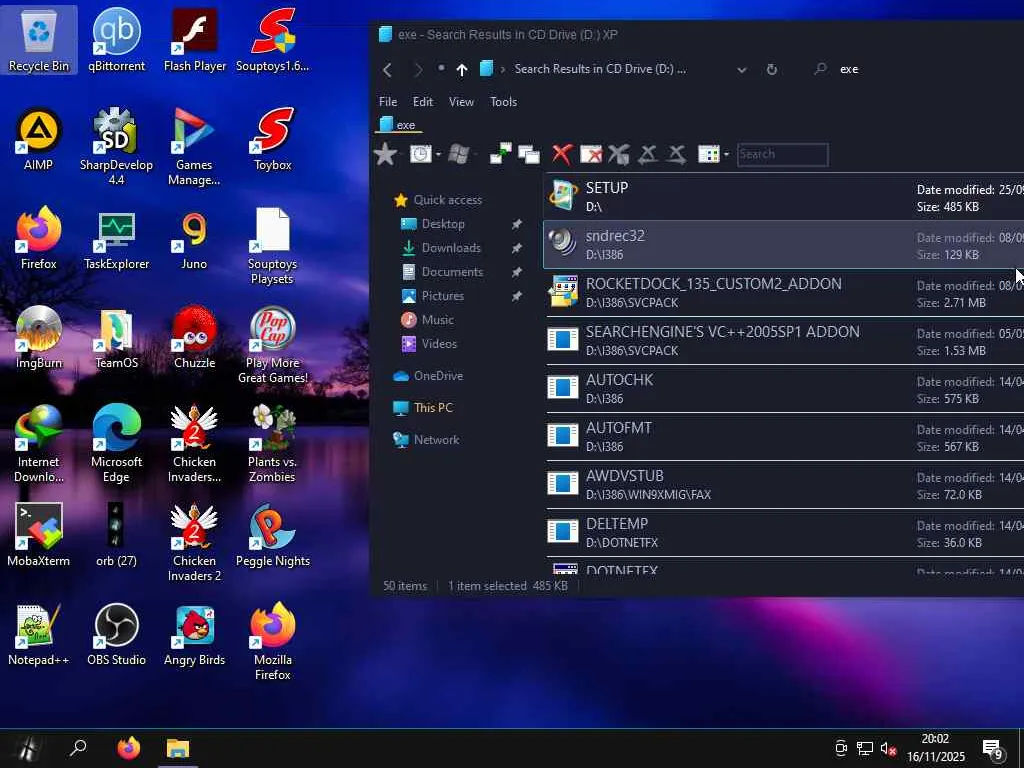The height and width of the screenshot is (768, 1024).
Task: Select ImgBurn desktop shortcut
Action: point(39,338)
